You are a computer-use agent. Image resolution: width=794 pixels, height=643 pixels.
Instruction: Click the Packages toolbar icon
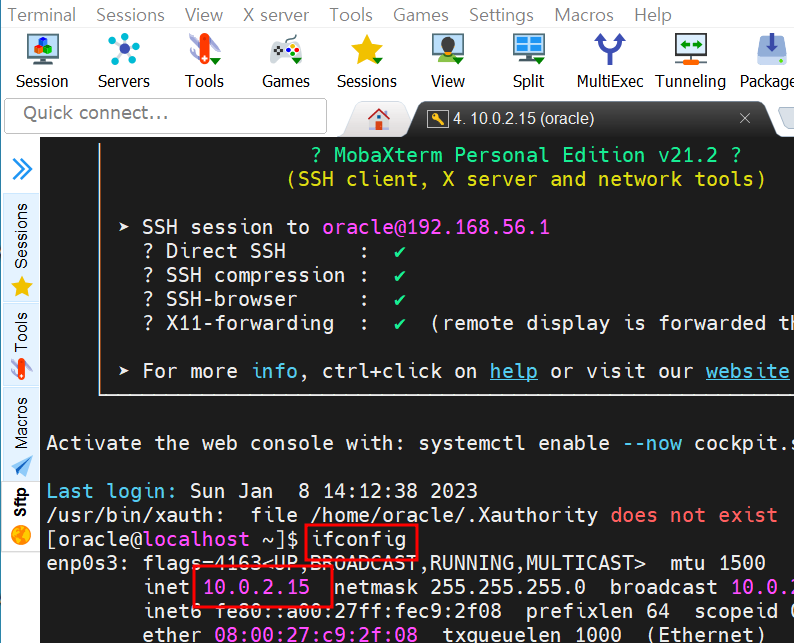768,61
